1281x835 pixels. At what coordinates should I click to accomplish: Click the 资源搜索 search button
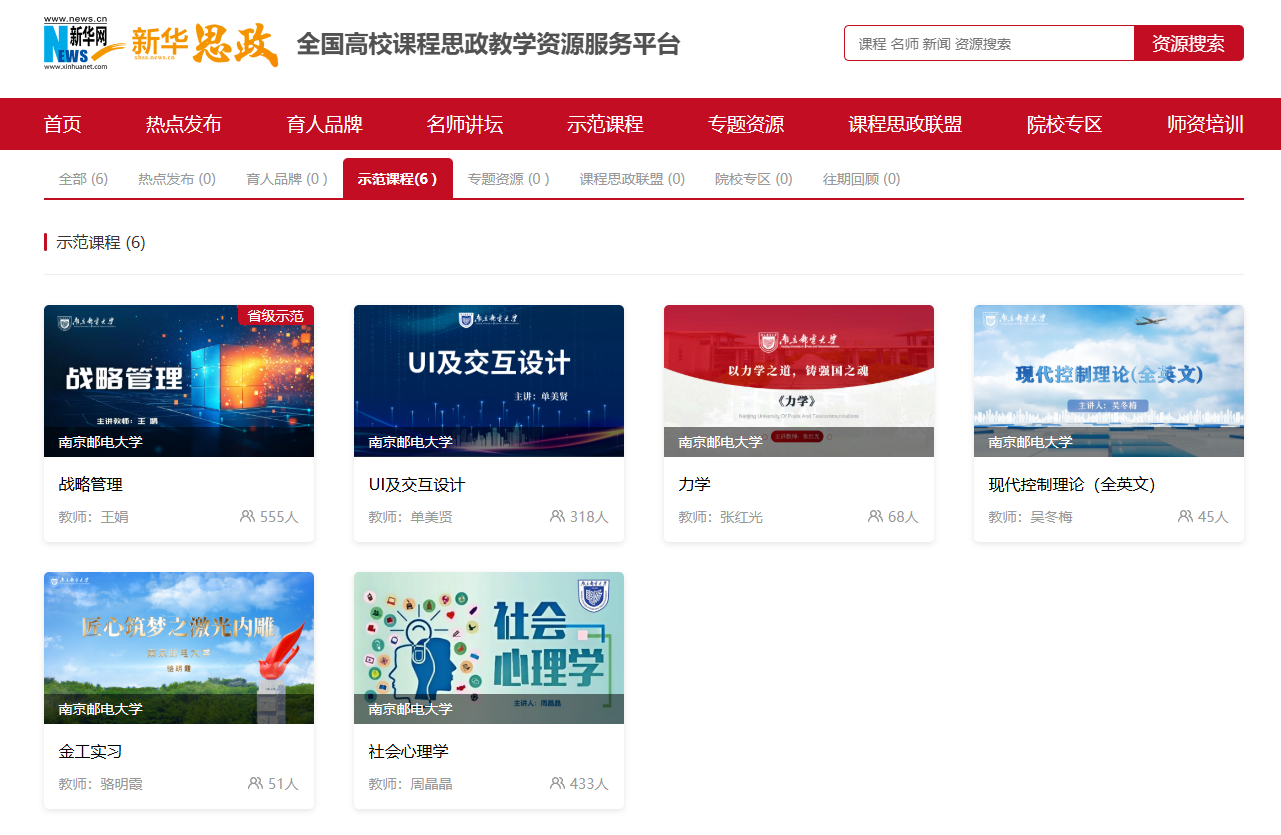[x=1188, y=43]
